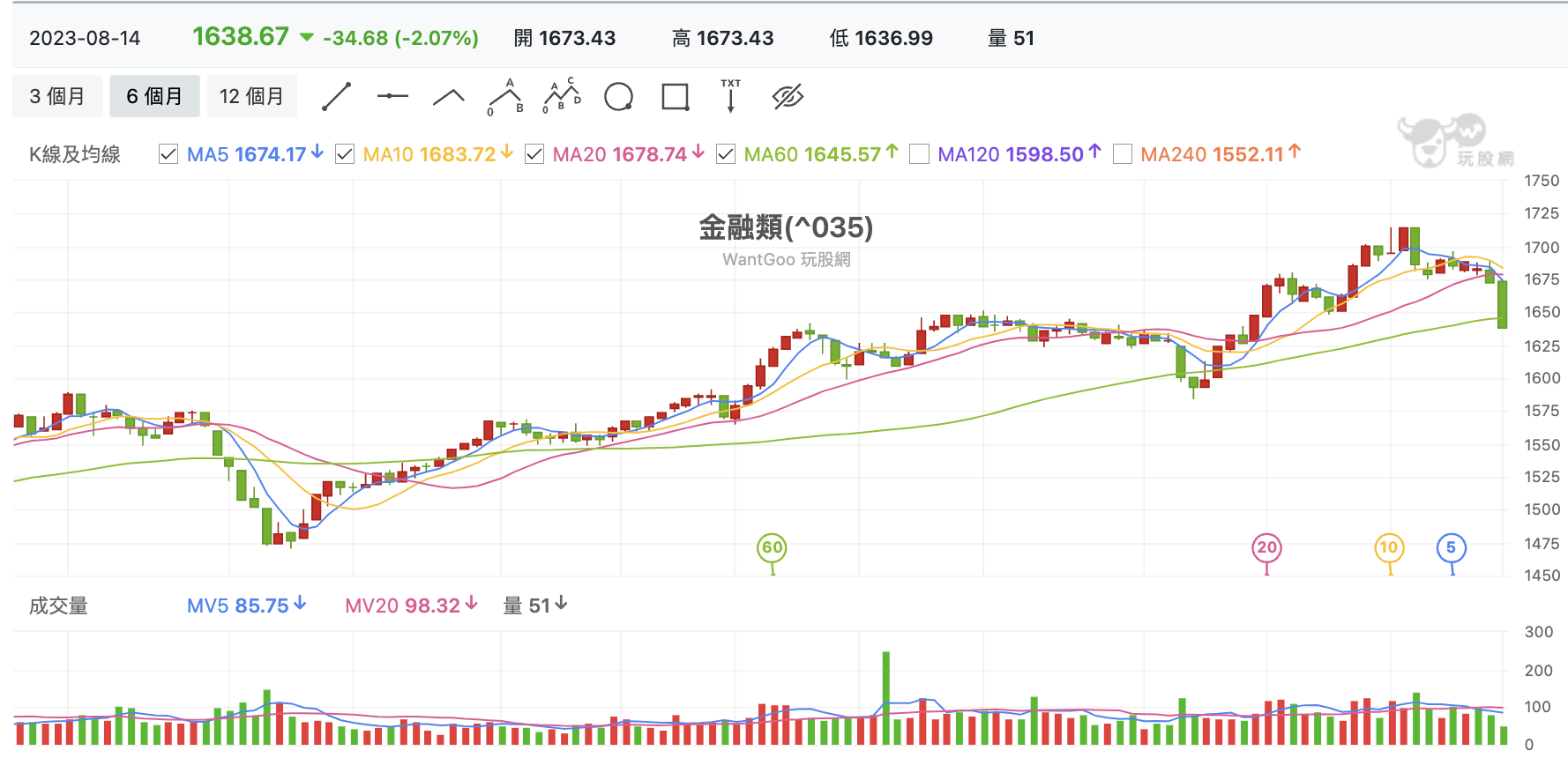Viewport: 1568px width, 758px height.
Task: Pick the 0-A-B-C-D wave pattern tool
Action: click(562, 96)
